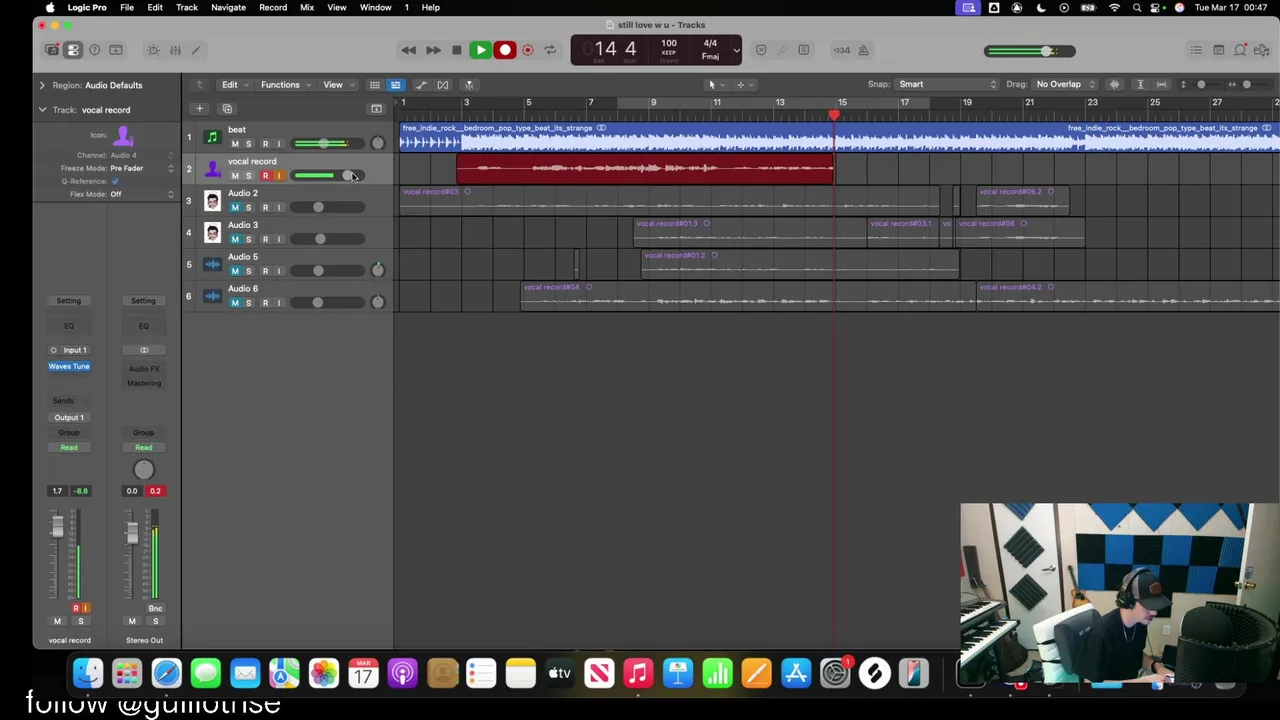Open the media Browsers icon

coord(1262,50)
